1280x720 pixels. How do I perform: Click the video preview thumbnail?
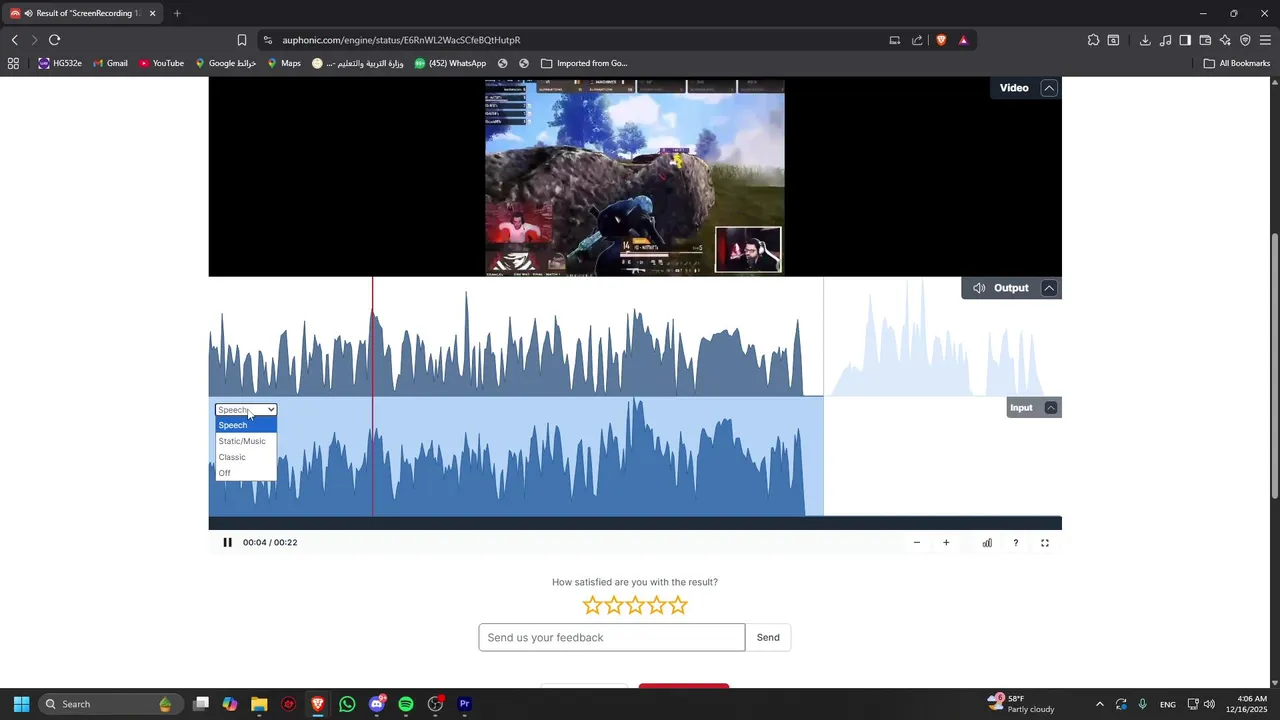click(x=635, y=177)
